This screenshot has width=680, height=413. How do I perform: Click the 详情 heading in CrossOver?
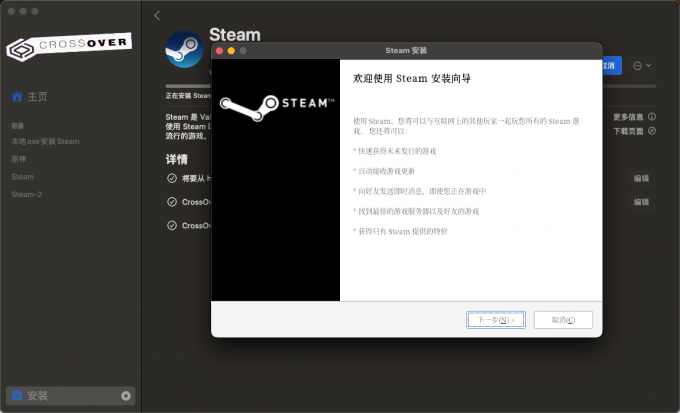177,159
